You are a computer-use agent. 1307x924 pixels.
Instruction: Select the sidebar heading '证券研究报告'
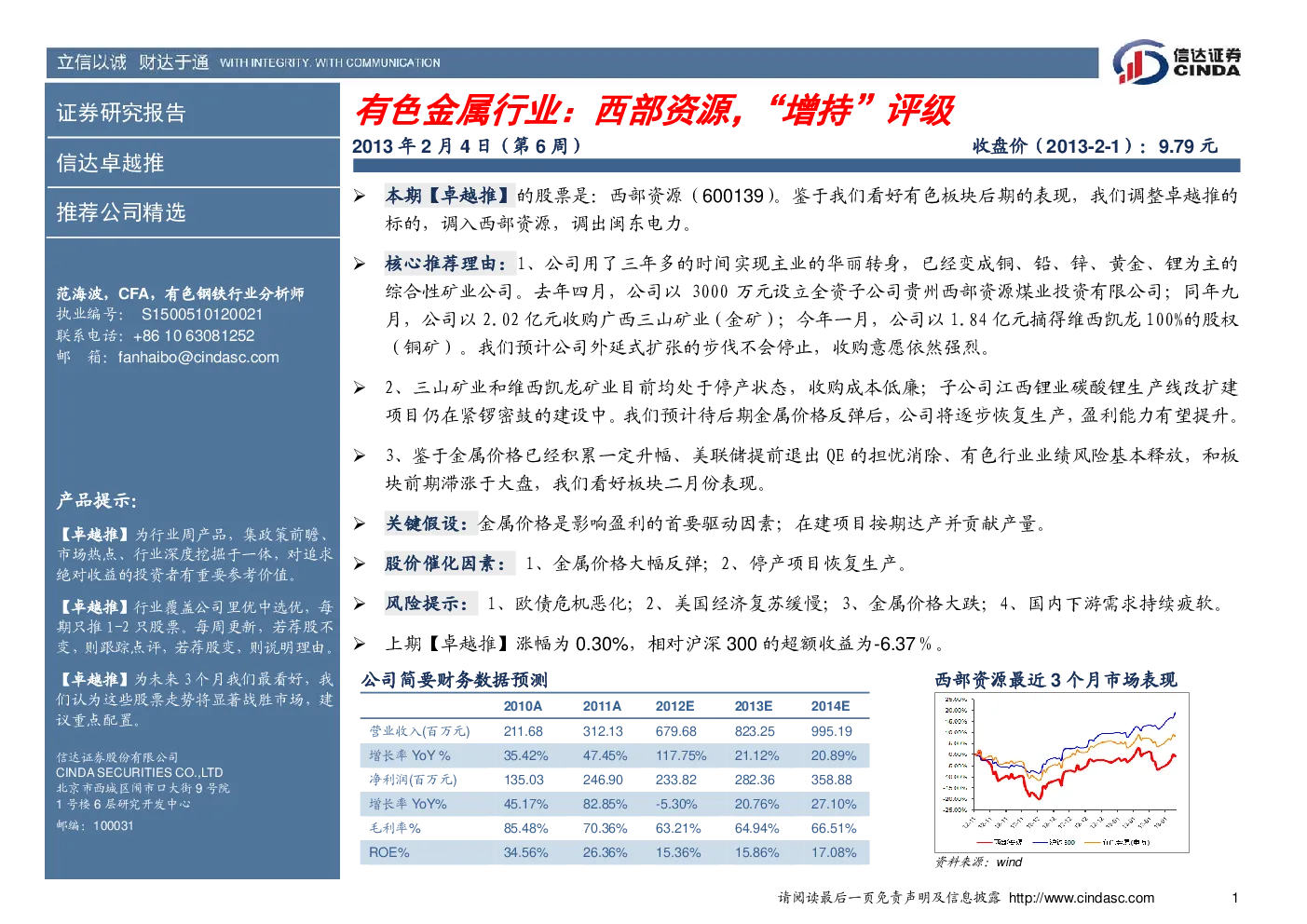coord(121,113)
